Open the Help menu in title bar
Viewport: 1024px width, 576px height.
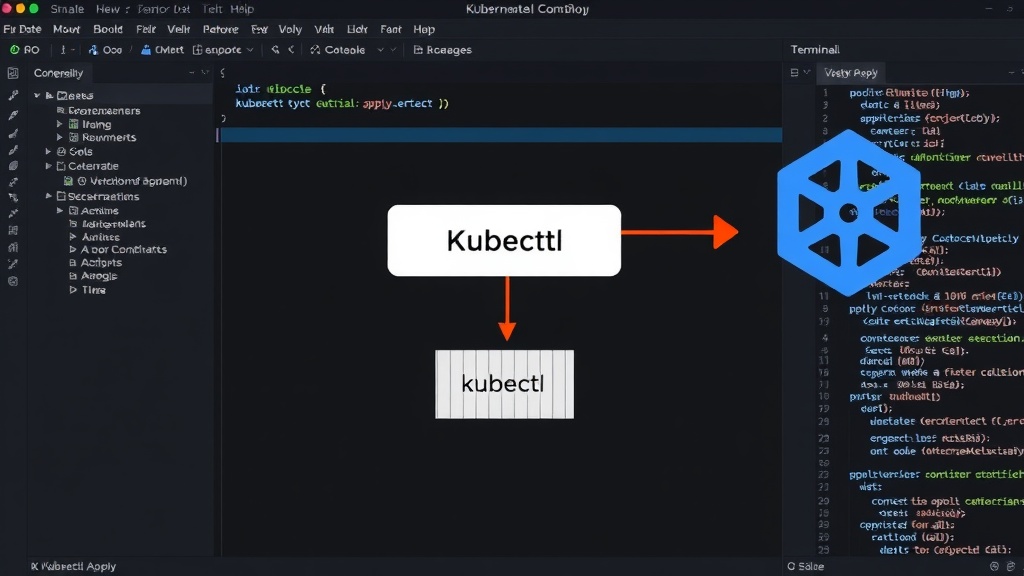(242, 9)
